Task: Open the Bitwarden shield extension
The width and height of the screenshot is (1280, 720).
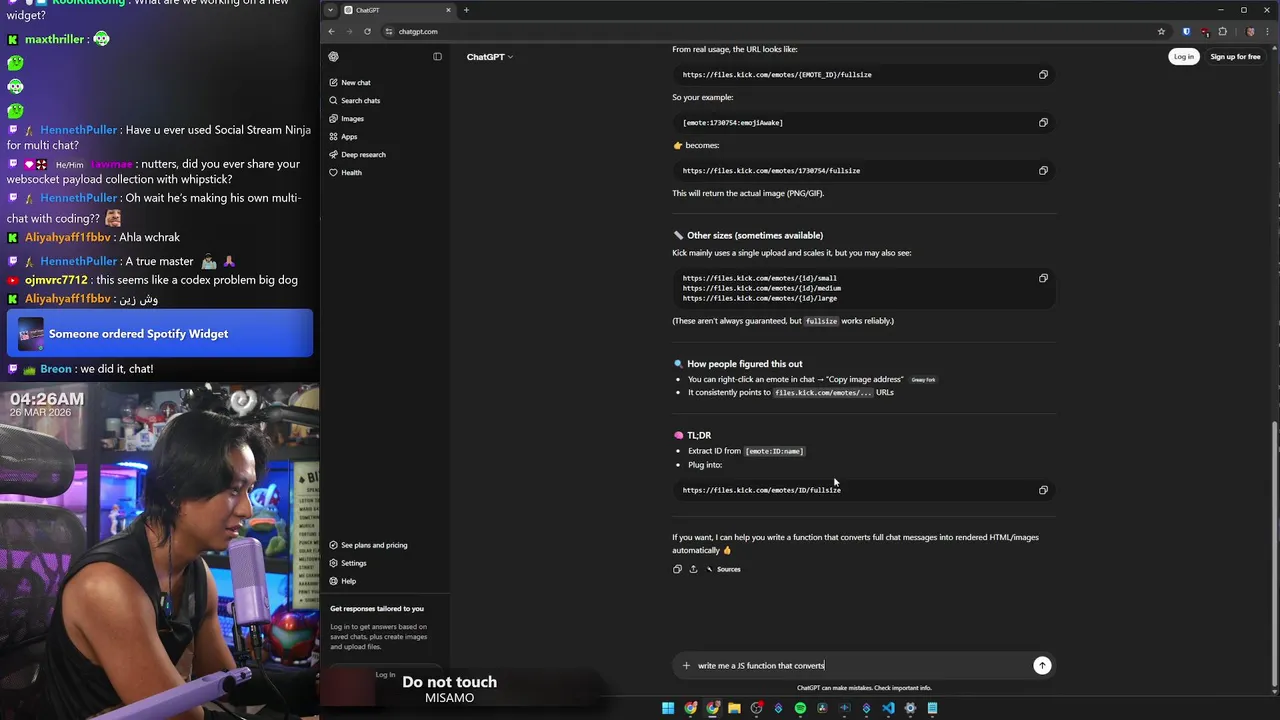Action: point(1187,31)
